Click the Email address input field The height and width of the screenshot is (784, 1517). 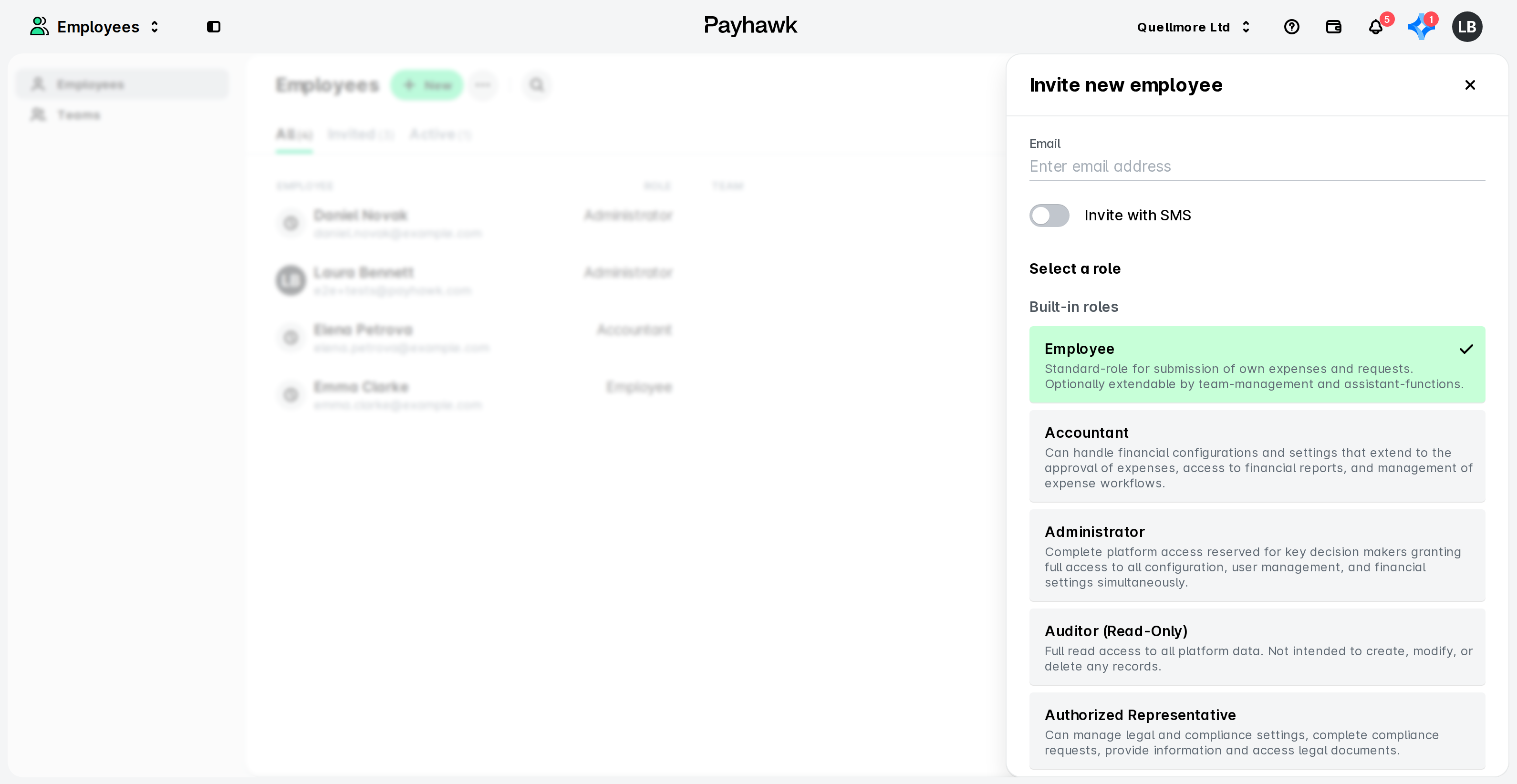click(x=1257, y=166)
